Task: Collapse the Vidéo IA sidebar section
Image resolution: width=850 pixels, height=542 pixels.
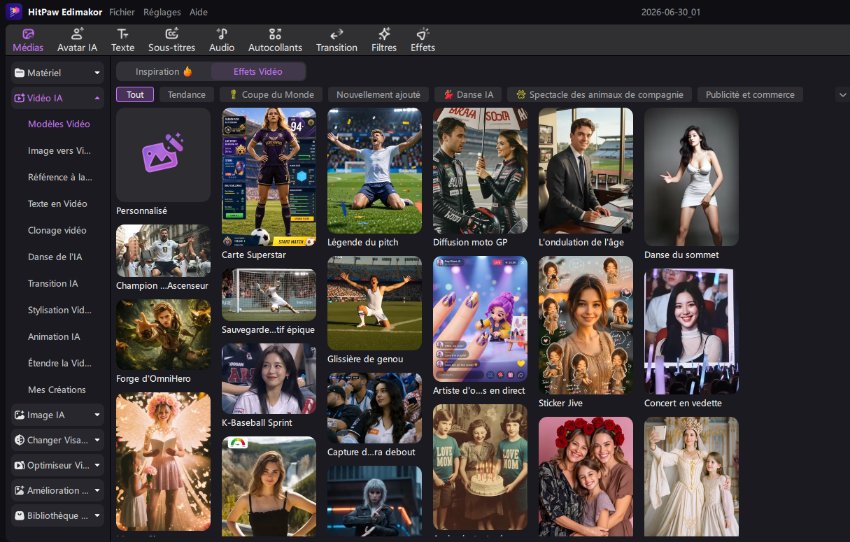Action: [57, 98]
